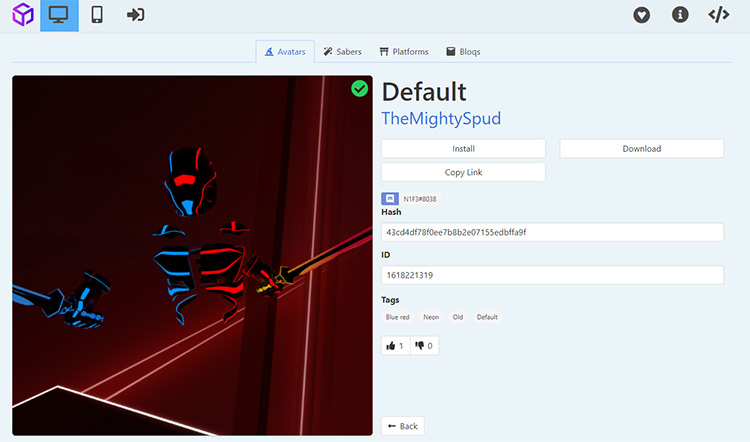
Task: Click the Default model title
Action: 424,92
